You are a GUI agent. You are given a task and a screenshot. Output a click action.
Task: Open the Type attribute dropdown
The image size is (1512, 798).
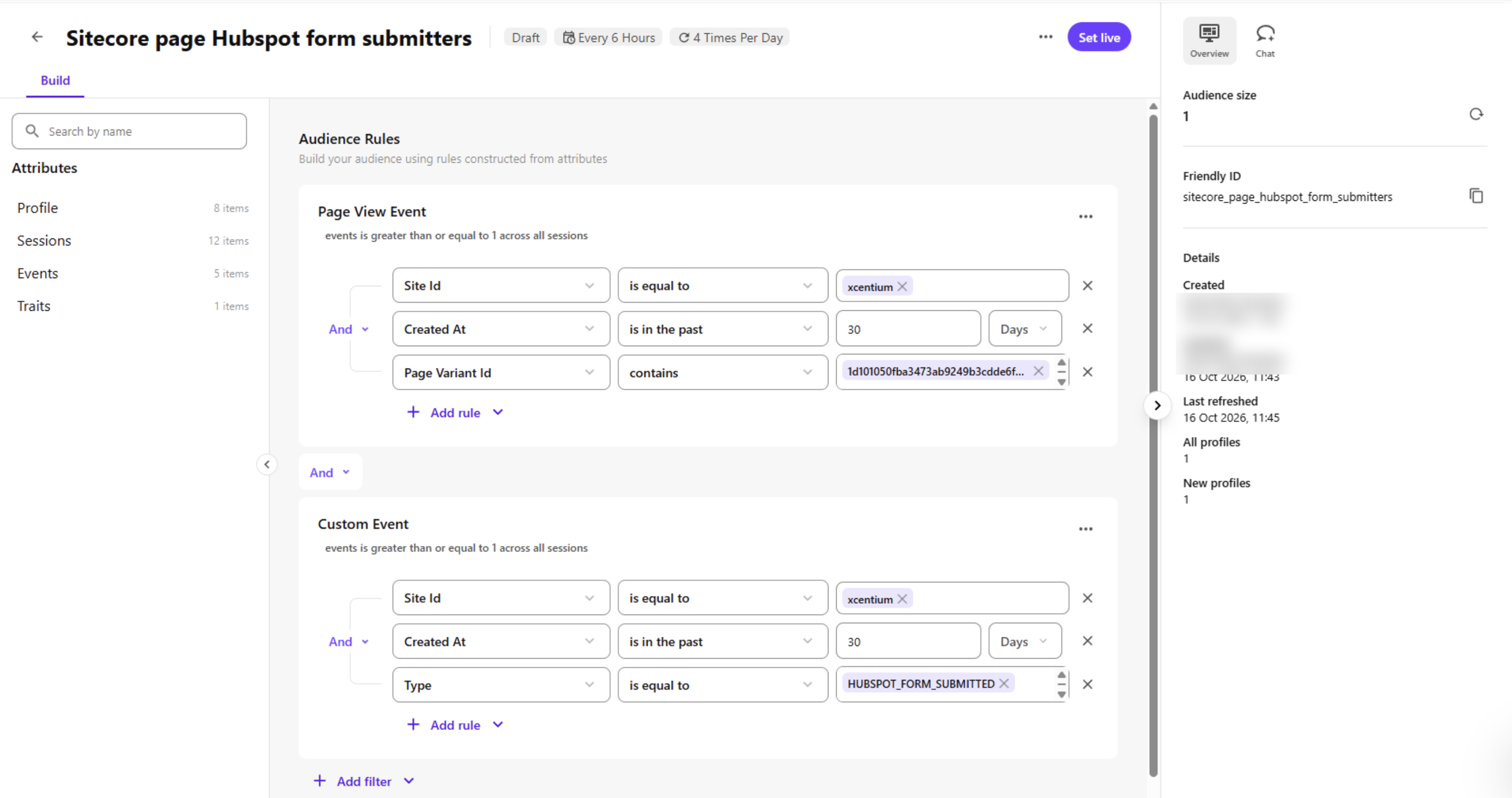(x=501, y=685)
